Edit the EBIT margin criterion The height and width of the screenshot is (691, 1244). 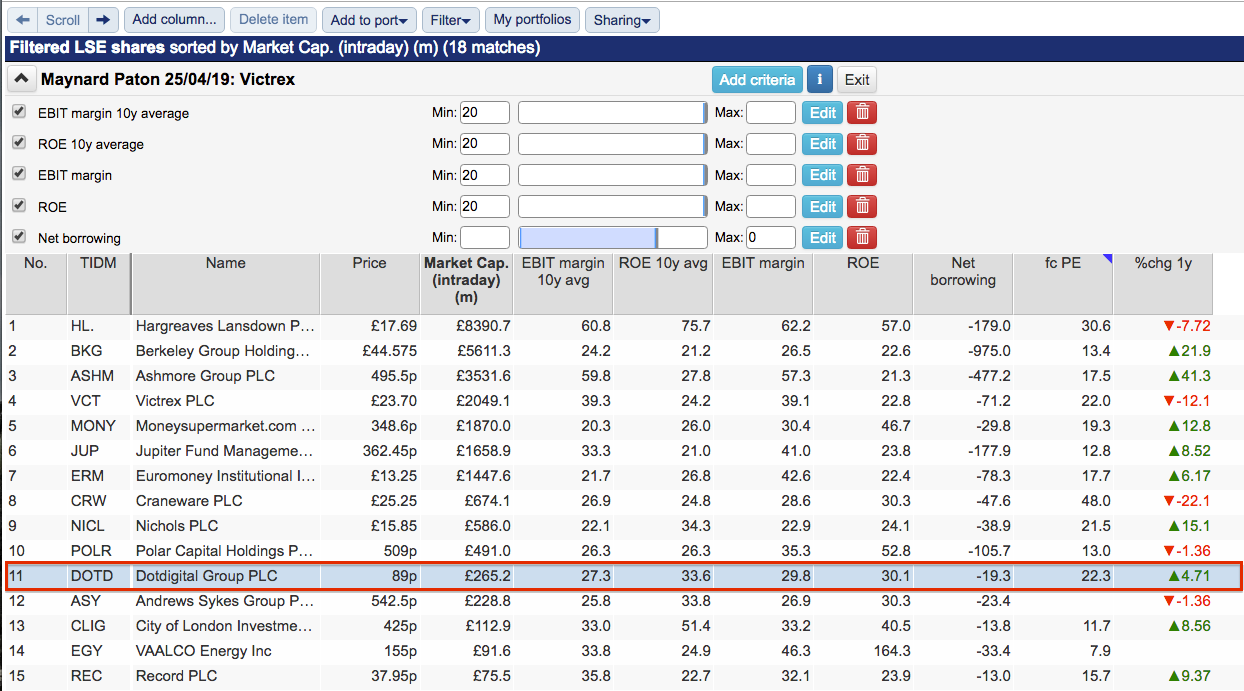point(823,175)
